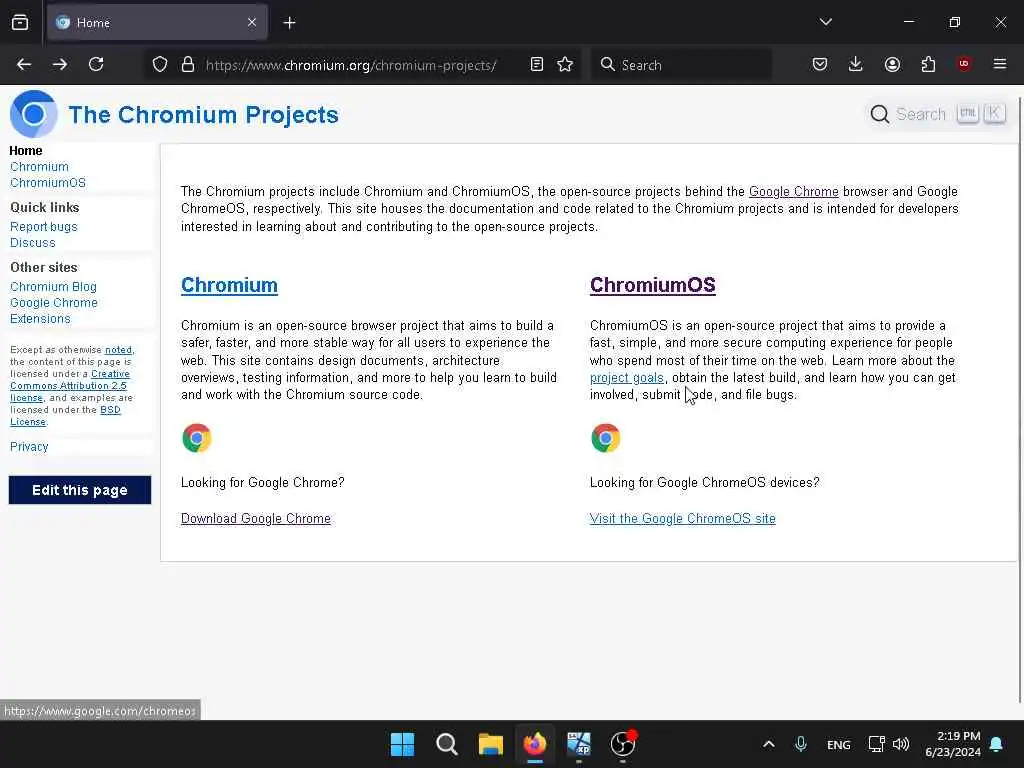Follow the Google Chrome link in intro
The height and width of the screenshot is (768, 1024).
pyautogui.click(x=793, y=191)
